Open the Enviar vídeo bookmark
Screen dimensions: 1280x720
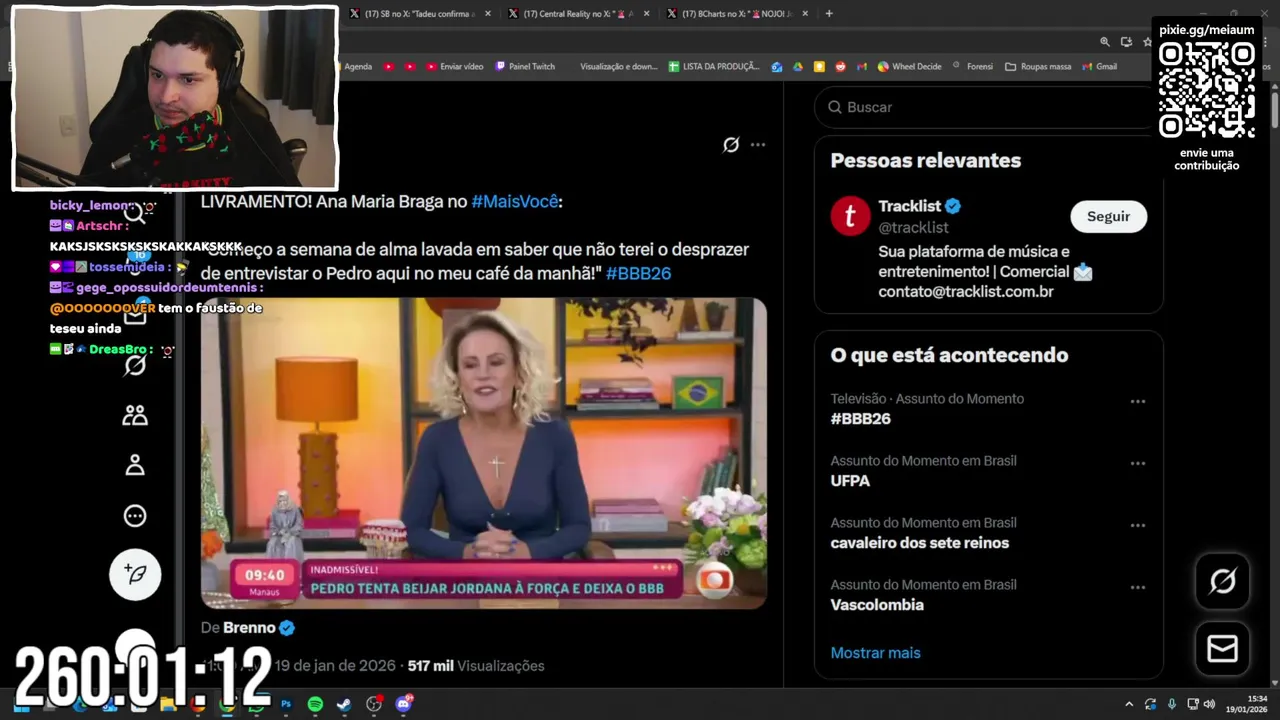[x=455, y=67]
